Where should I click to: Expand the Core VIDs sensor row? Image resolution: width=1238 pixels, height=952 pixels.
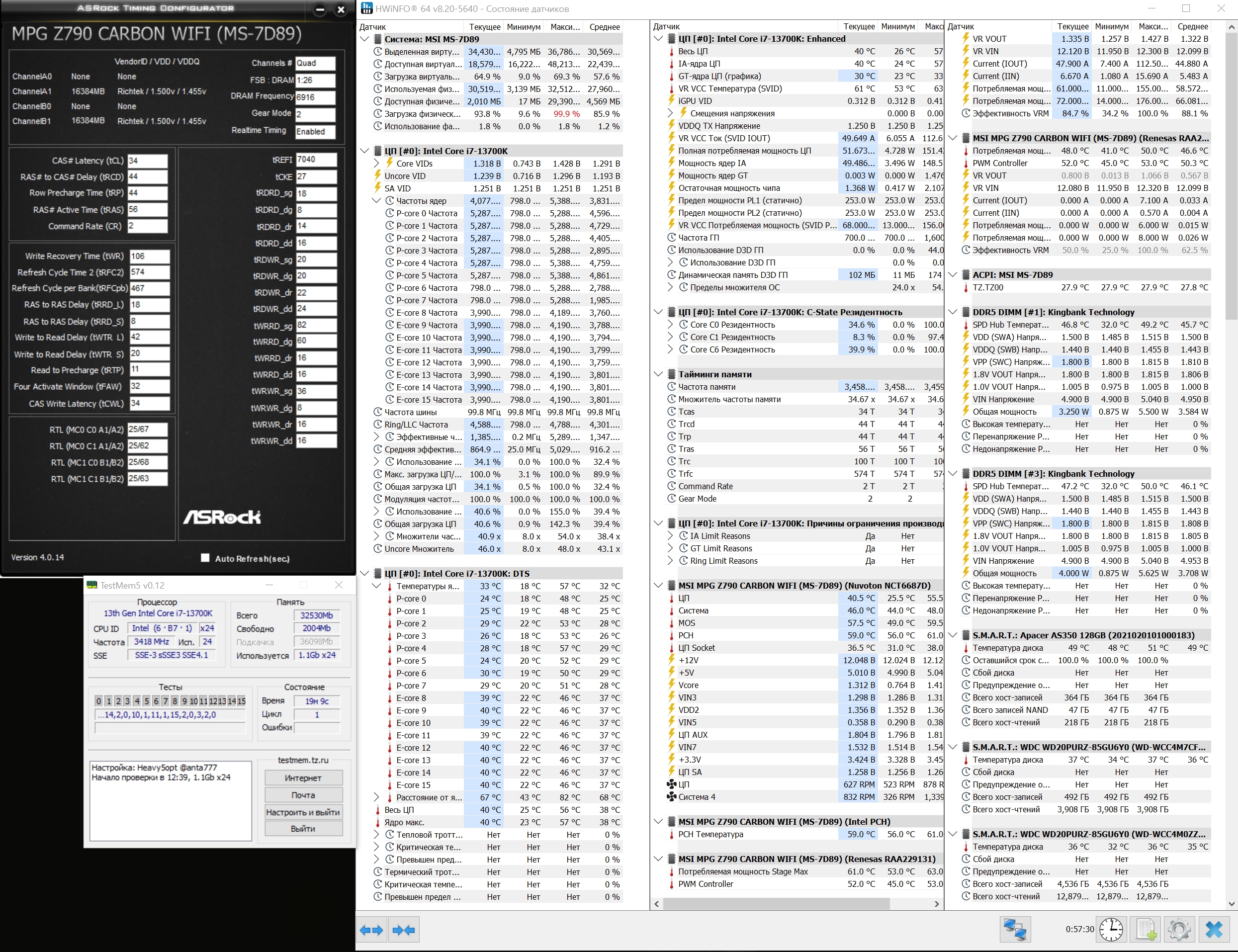point(377,163)
